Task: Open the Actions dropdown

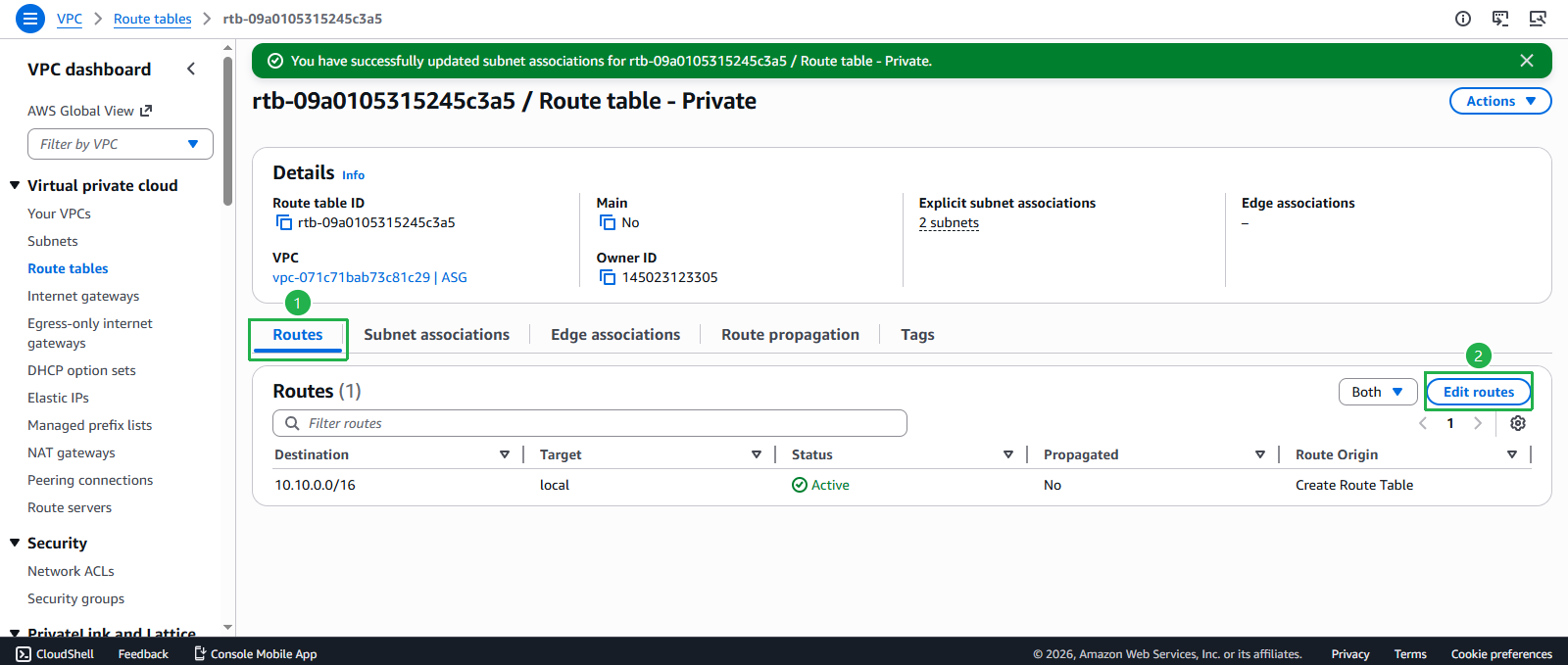Action: [x=1500, y=101]
